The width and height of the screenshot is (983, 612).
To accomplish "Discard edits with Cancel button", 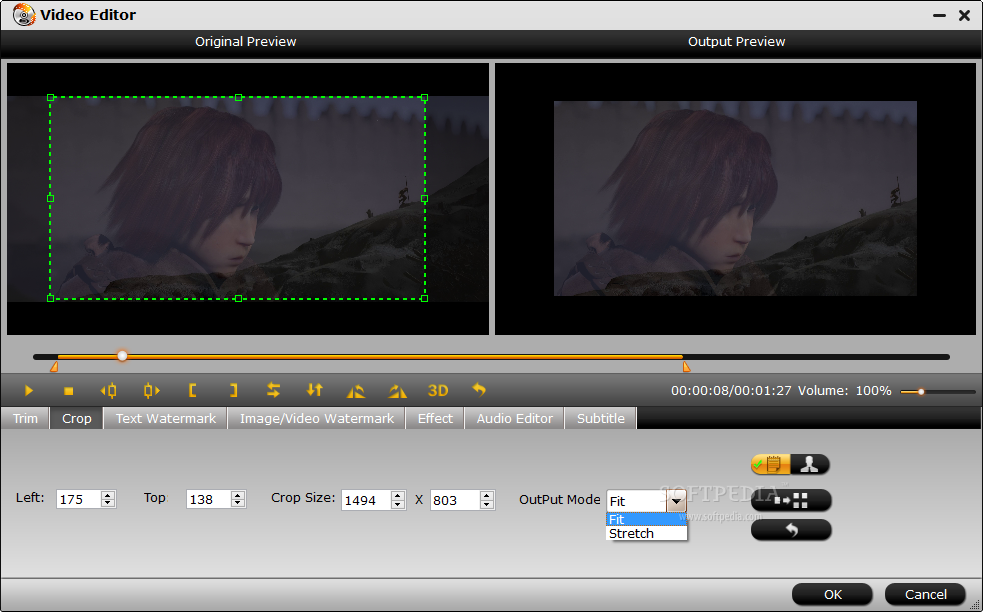I will coord(925,594).
